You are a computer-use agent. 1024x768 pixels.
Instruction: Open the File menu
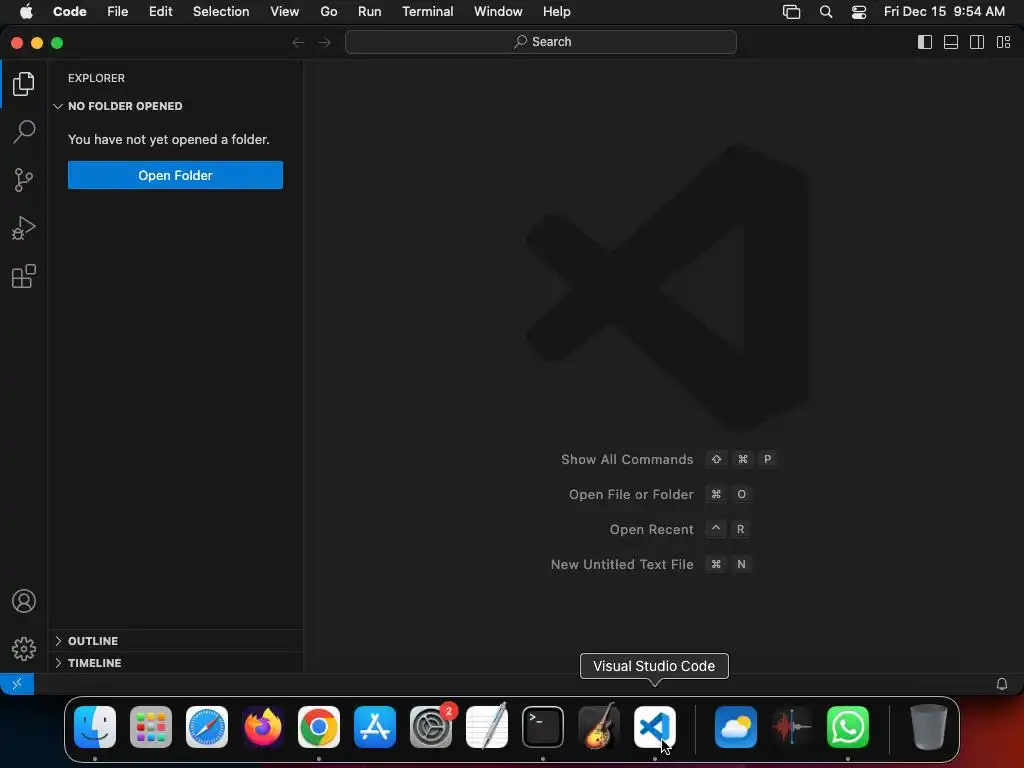coord(118,12)
